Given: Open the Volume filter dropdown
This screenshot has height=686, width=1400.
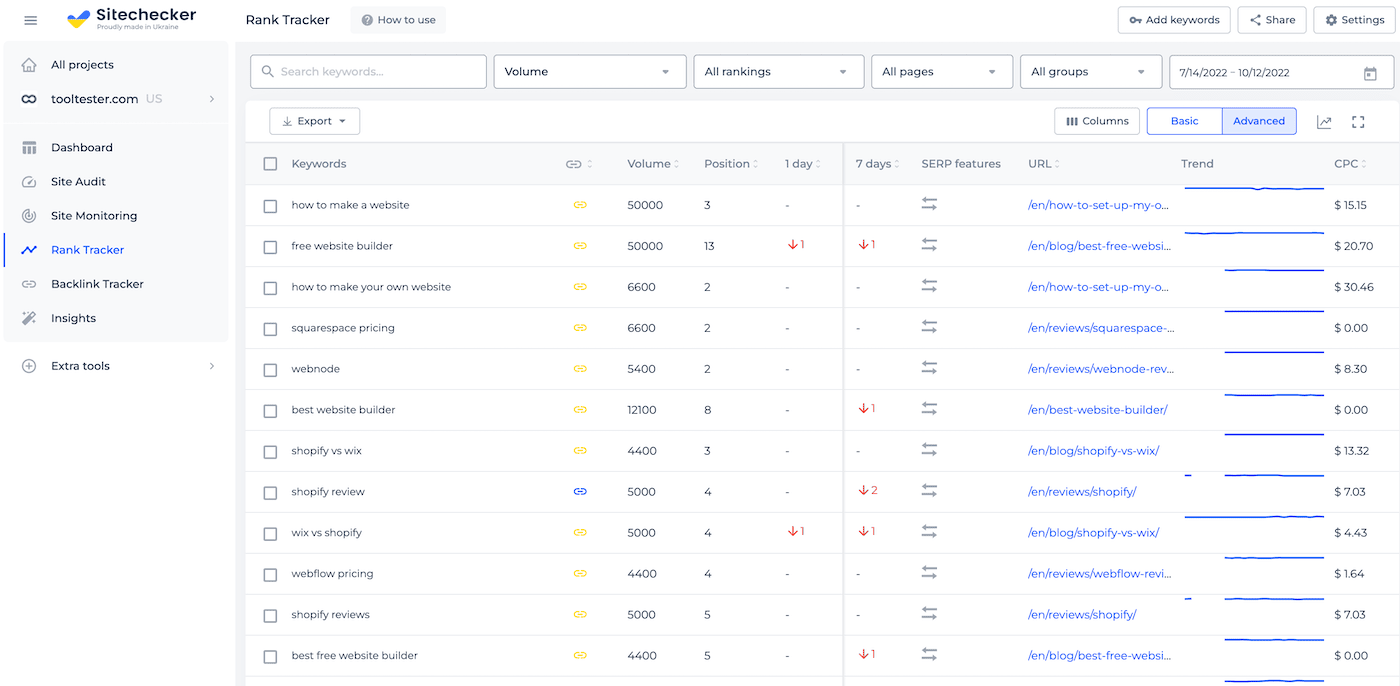Looking at the screenshot, I should [590, 72].
